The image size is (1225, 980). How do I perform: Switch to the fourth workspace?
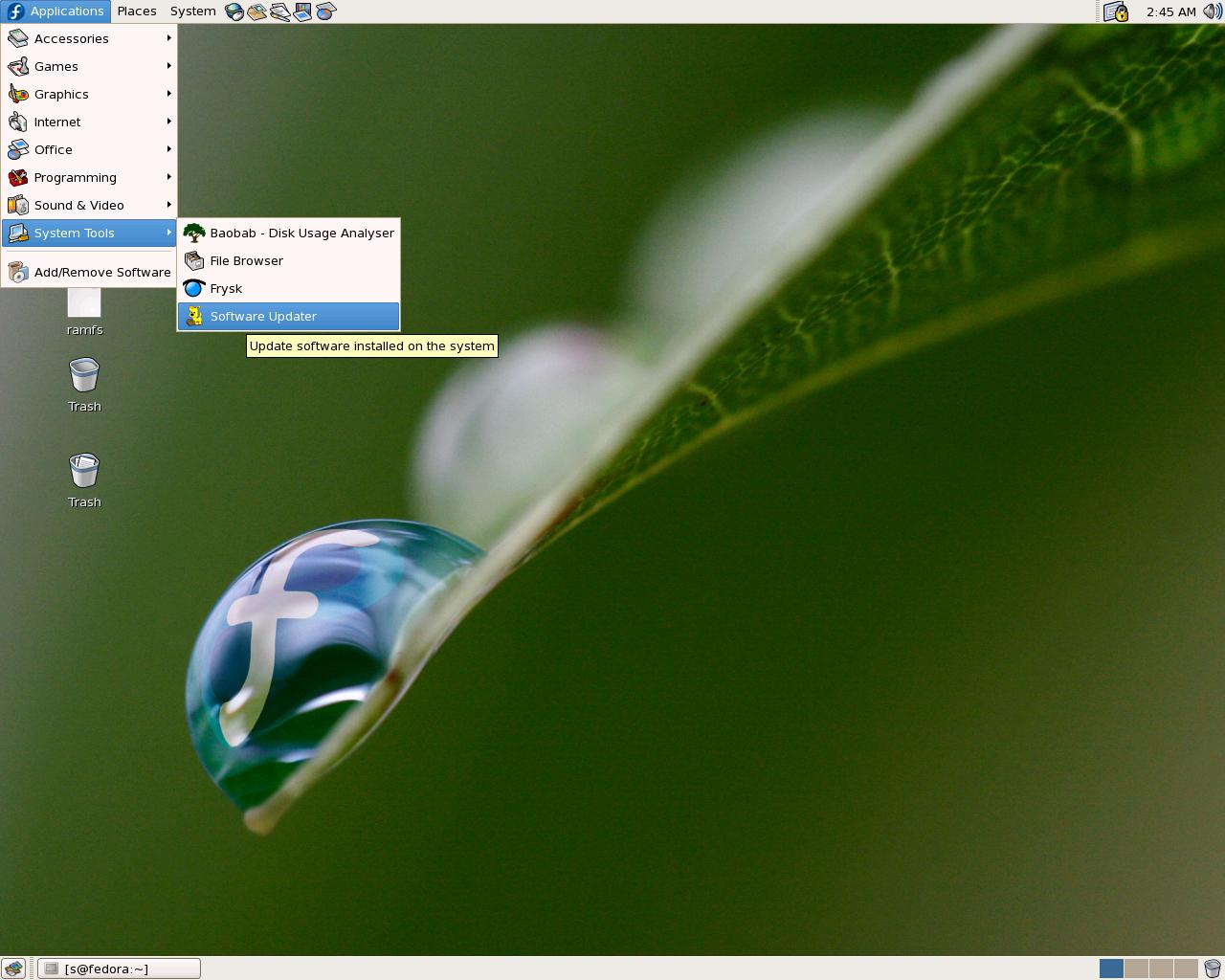[1186, 969]
